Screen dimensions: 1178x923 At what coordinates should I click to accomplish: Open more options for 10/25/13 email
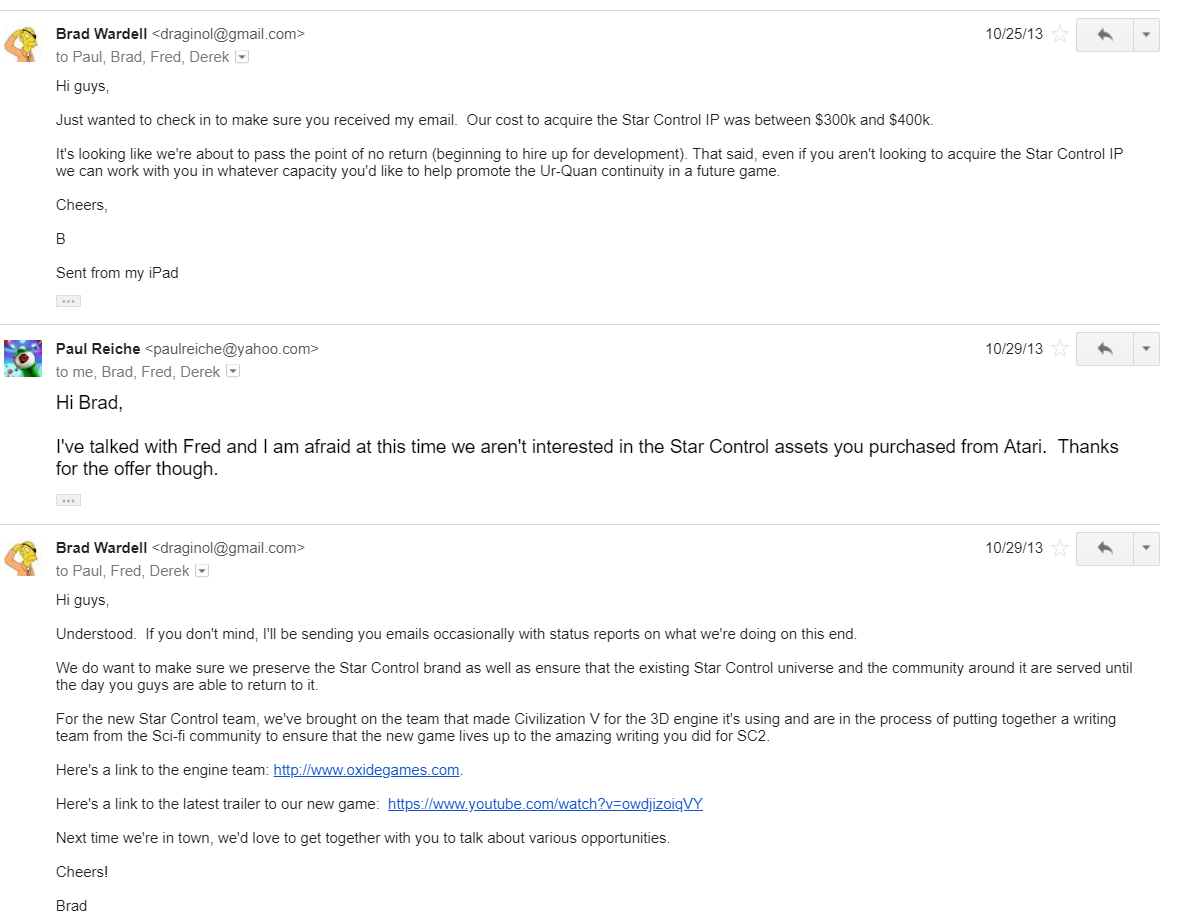pos(1146,35)
